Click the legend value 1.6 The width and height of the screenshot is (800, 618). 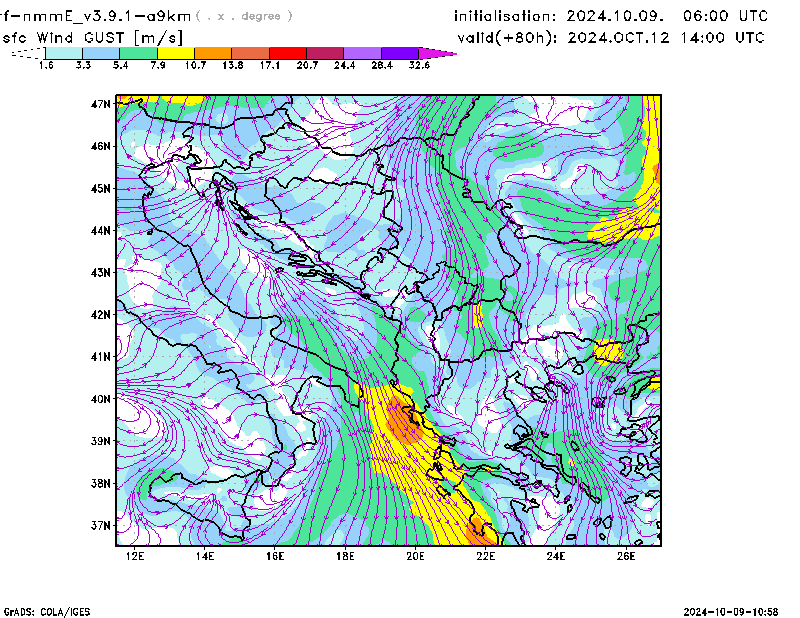(46, 65)
